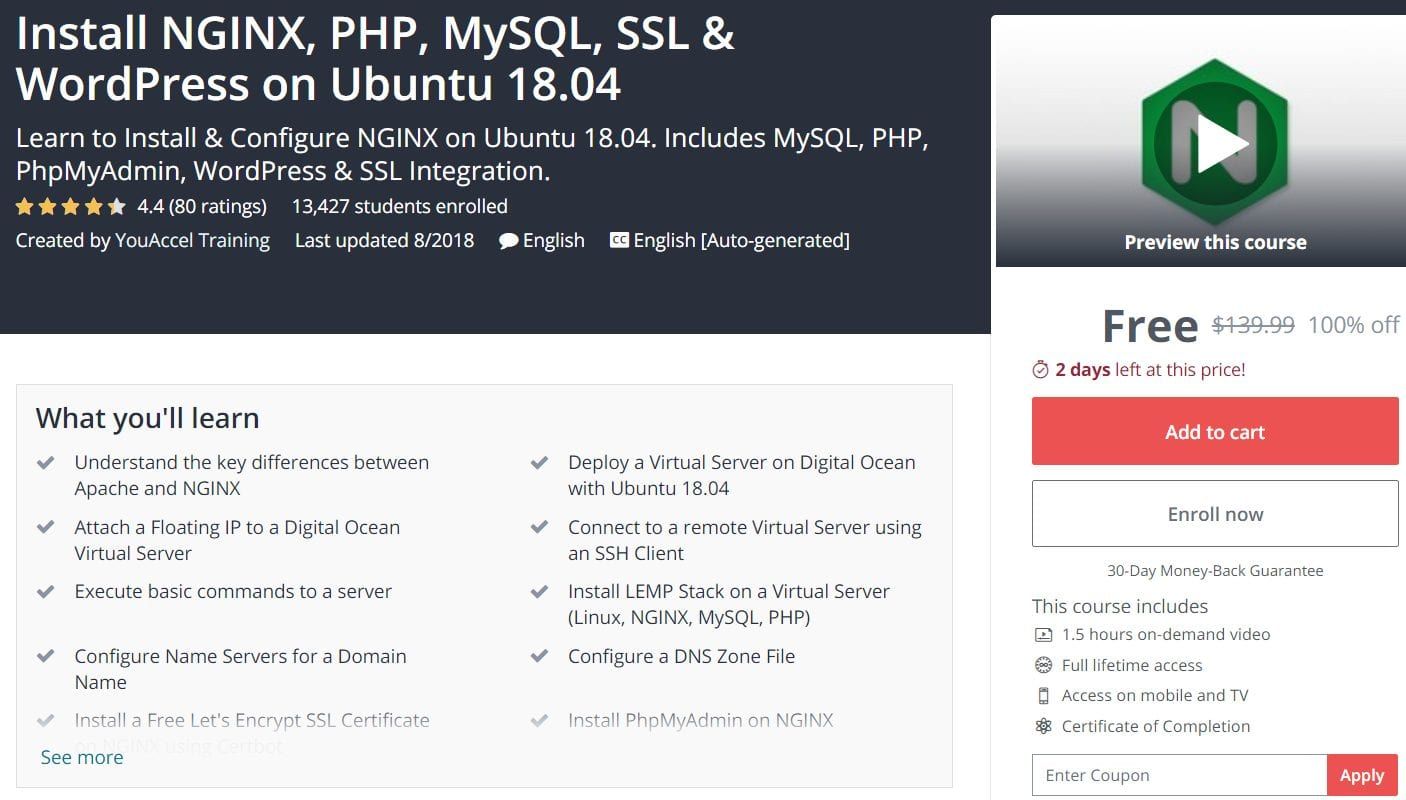
Task: Open the 80 ratings link
Action: pyautogui.click(x=217, y=207)
